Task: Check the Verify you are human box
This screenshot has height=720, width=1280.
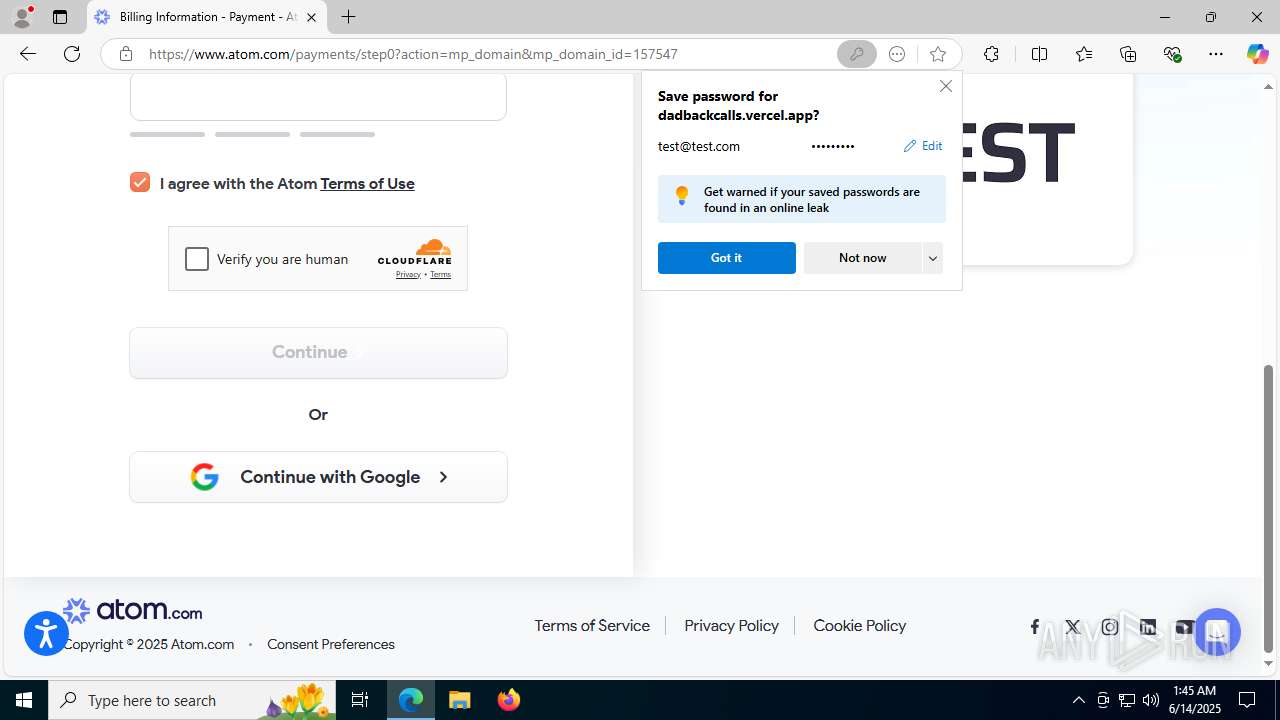Action: coord(197,259)
